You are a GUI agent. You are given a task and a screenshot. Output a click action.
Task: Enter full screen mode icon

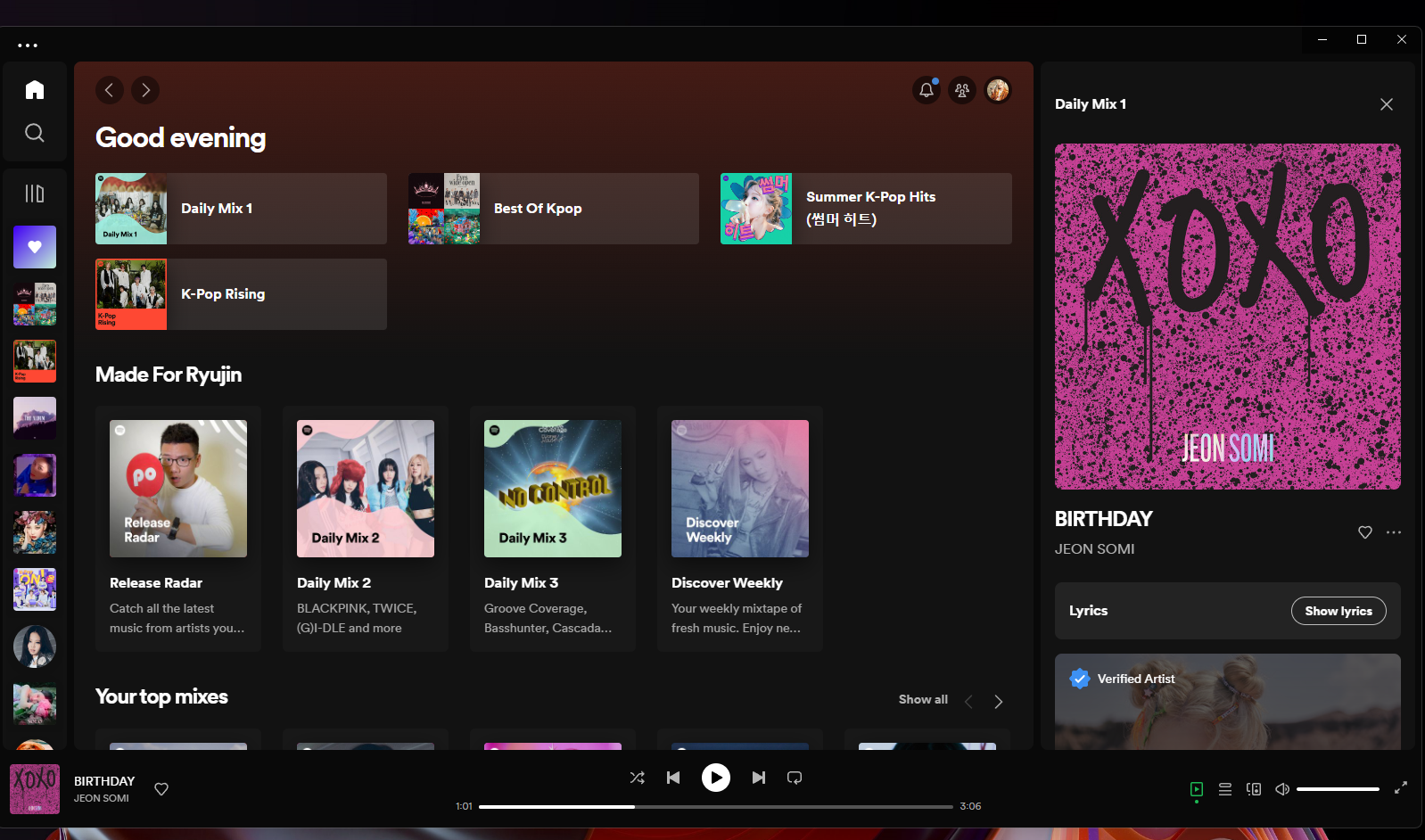pyautogui.click(x=1401, y=787)
